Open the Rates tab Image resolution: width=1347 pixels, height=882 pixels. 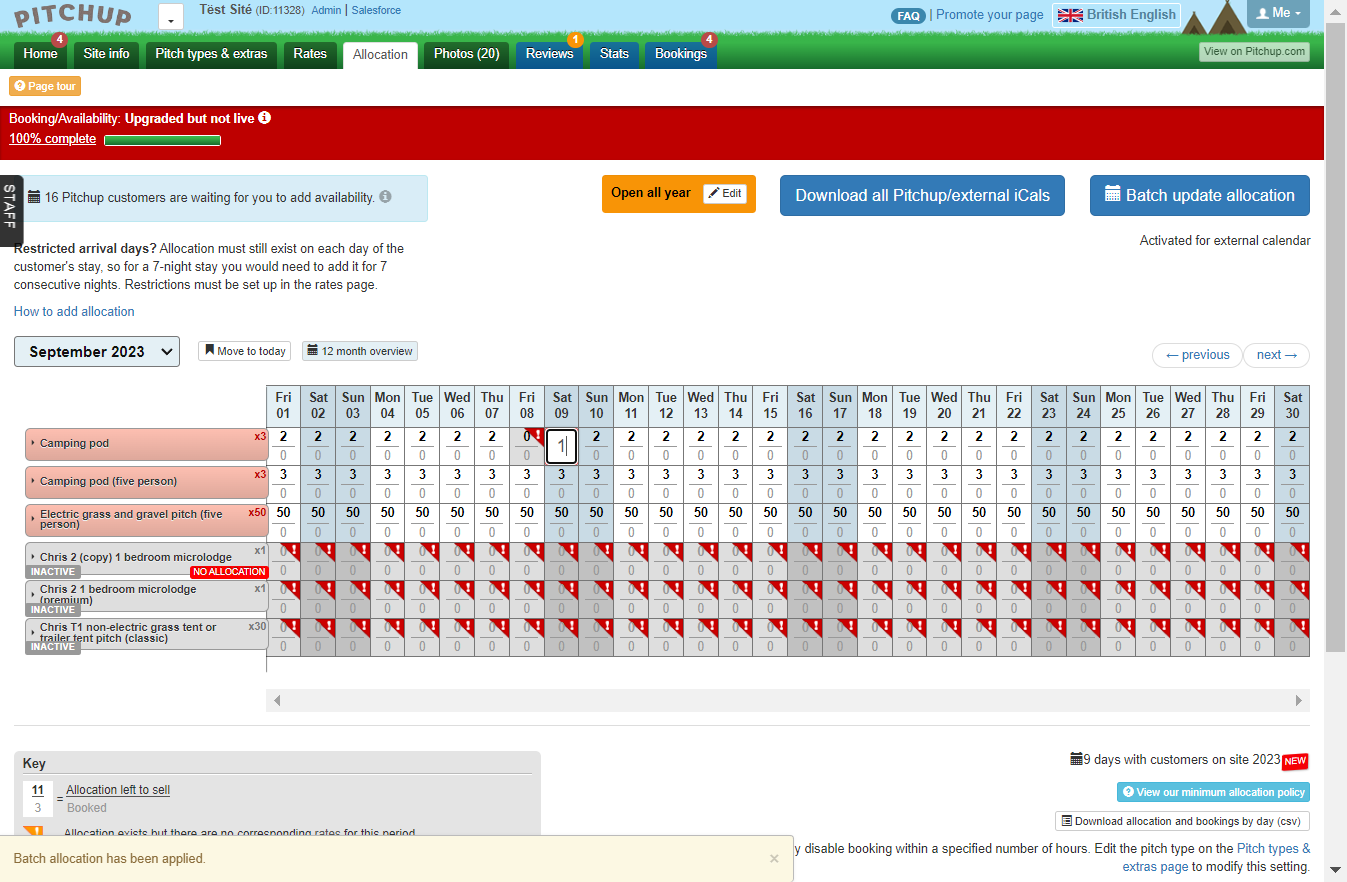[310, 54]
